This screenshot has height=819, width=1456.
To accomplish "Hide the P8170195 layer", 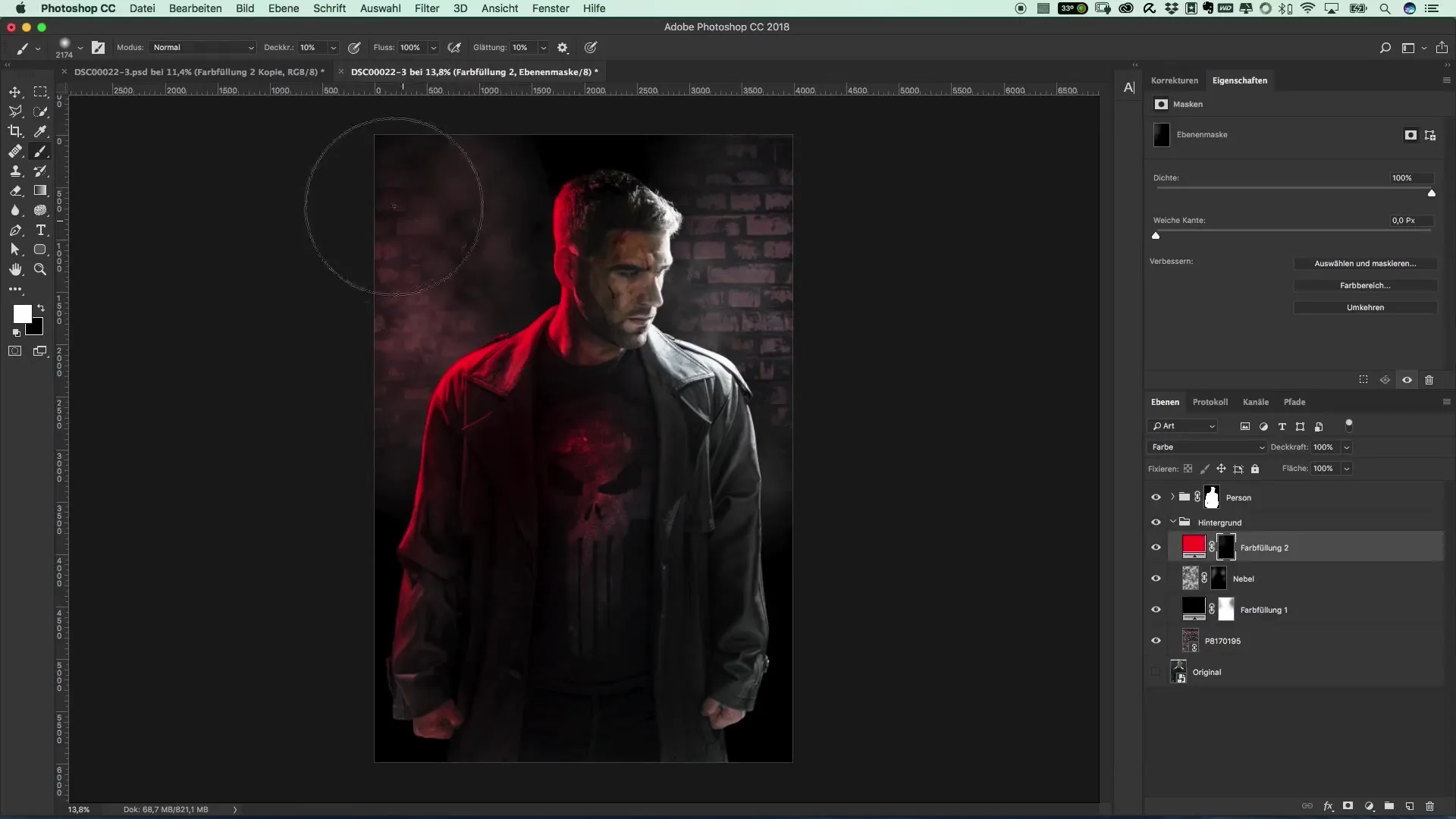I will (1156, 641).
